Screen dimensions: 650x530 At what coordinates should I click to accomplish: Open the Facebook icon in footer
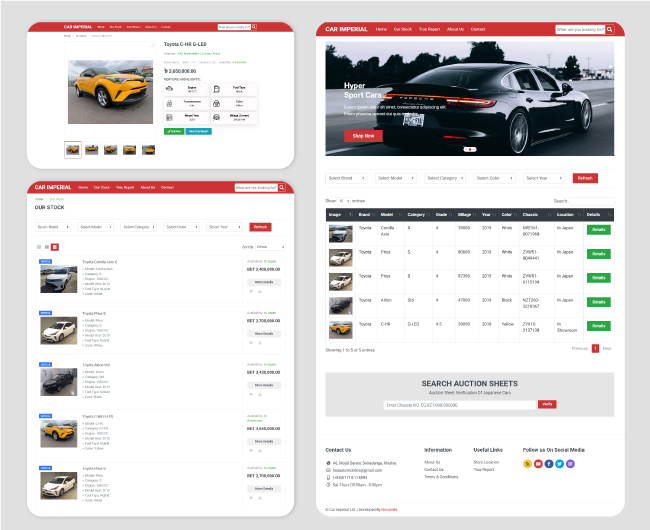point(549,464)
